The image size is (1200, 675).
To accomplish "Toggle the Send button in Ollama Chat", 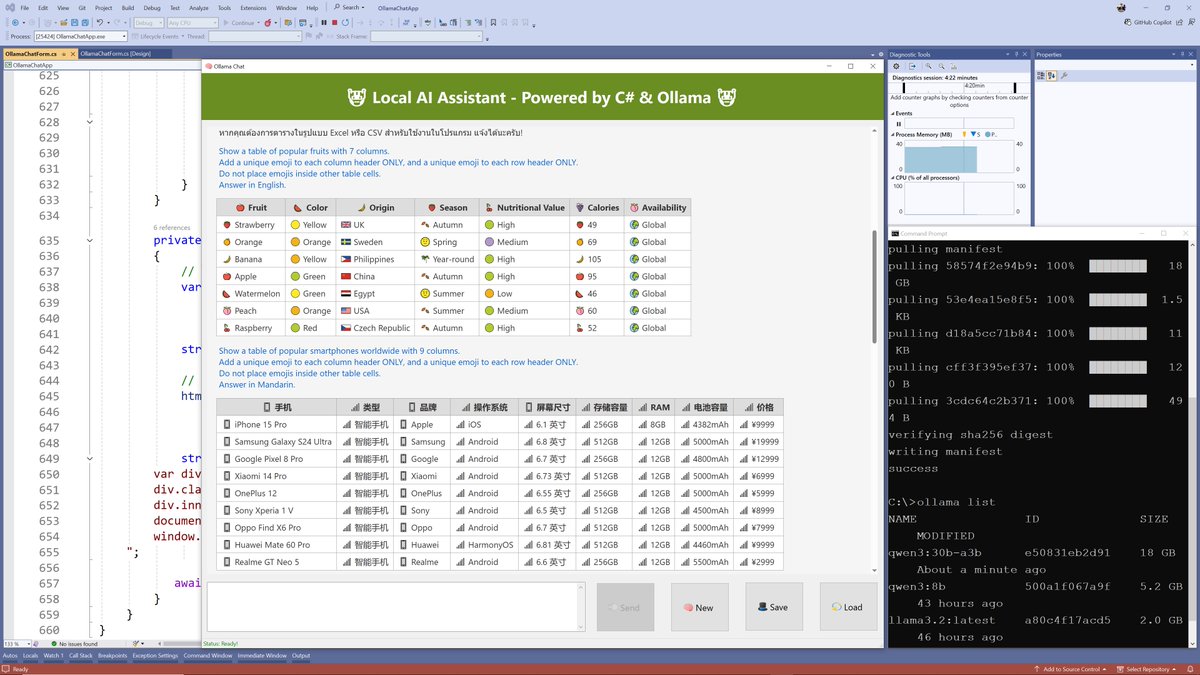I will [x=625, y=606].
